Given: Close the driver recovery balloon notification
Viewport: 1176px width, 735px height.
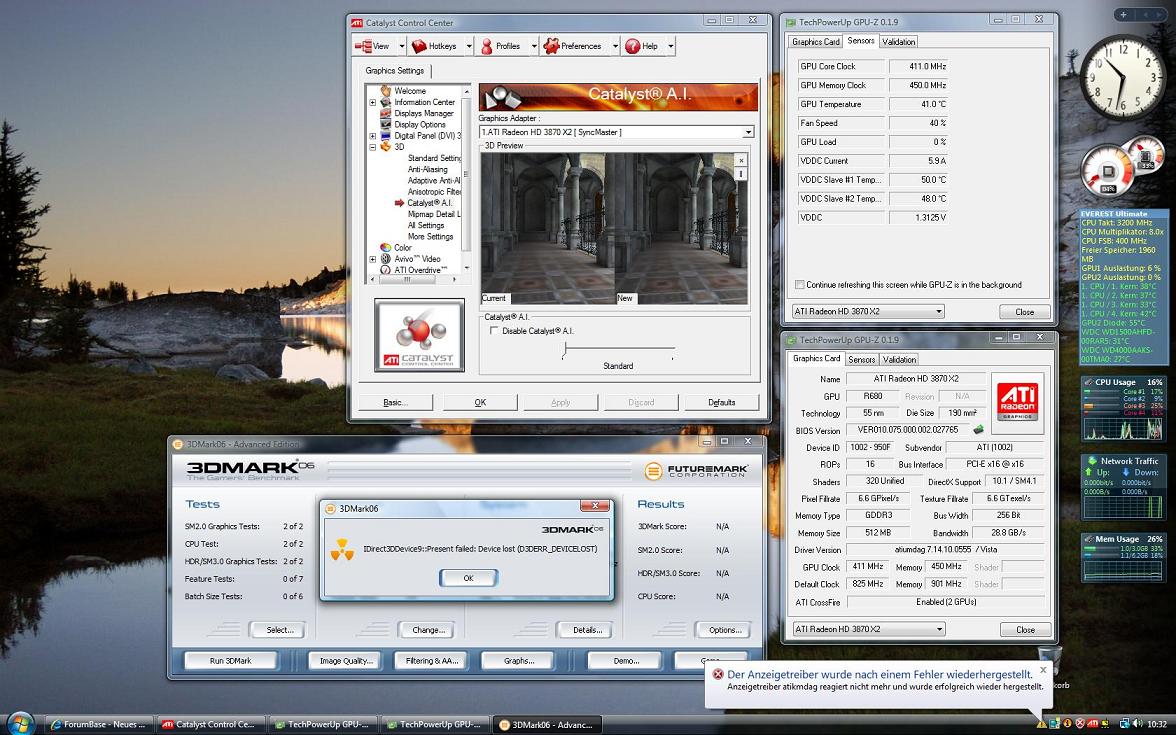Looking at the screenshot, I should click(x=1042, y=670).
